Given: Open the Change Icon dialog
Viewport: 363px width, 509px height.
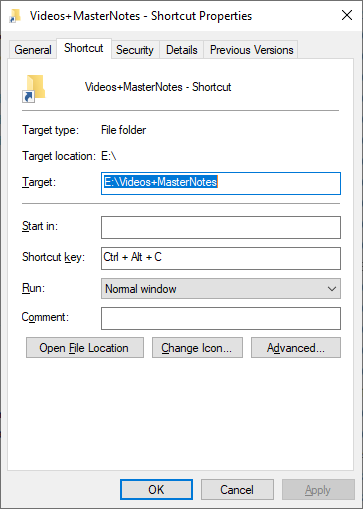Looking at the screenshot, I should 197,348.
